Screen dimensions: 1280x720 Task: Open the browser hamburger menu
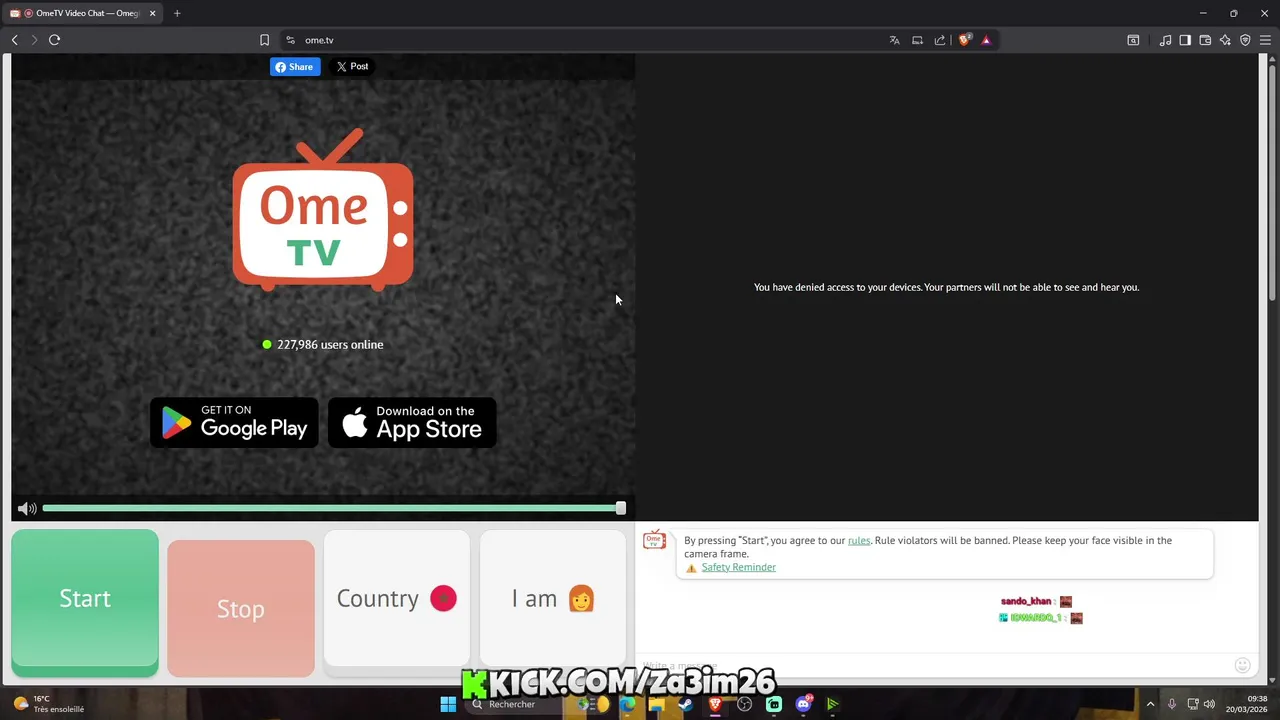(x=1265, y=40)
